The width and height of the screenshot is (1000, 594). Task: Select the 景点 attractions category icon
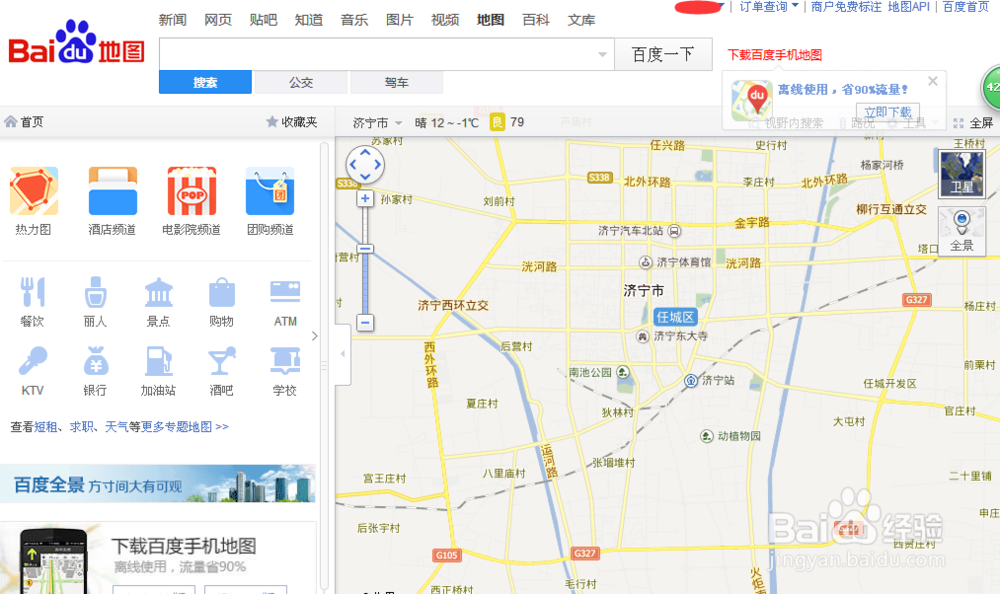pos(159,292)
